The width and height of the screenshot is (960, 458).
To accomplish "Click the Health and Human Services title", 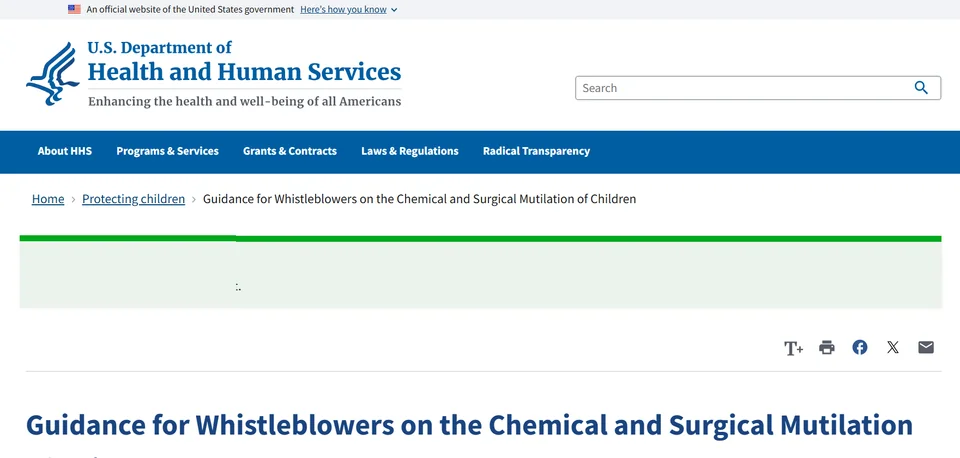I will pyautogui.click(x=244, y=72).
